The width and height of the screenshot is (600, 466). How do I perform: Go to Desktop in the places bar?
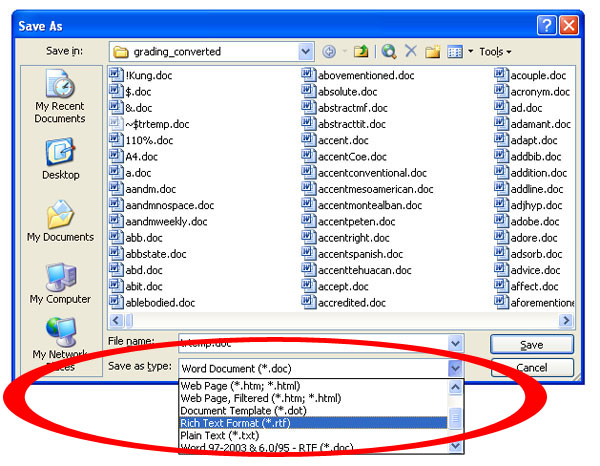[60, 158]
